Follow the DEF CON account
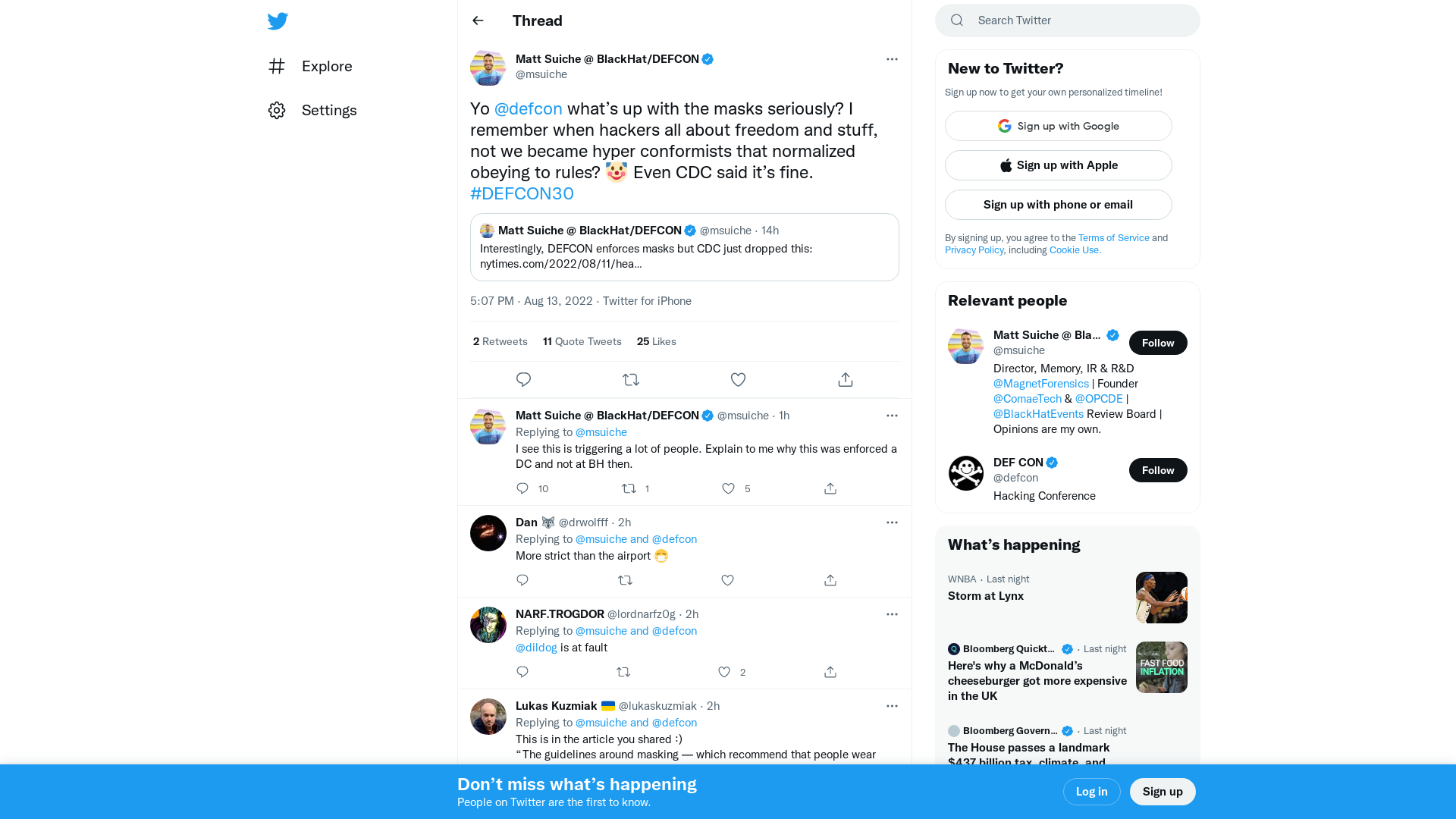 coord(1157,470)
